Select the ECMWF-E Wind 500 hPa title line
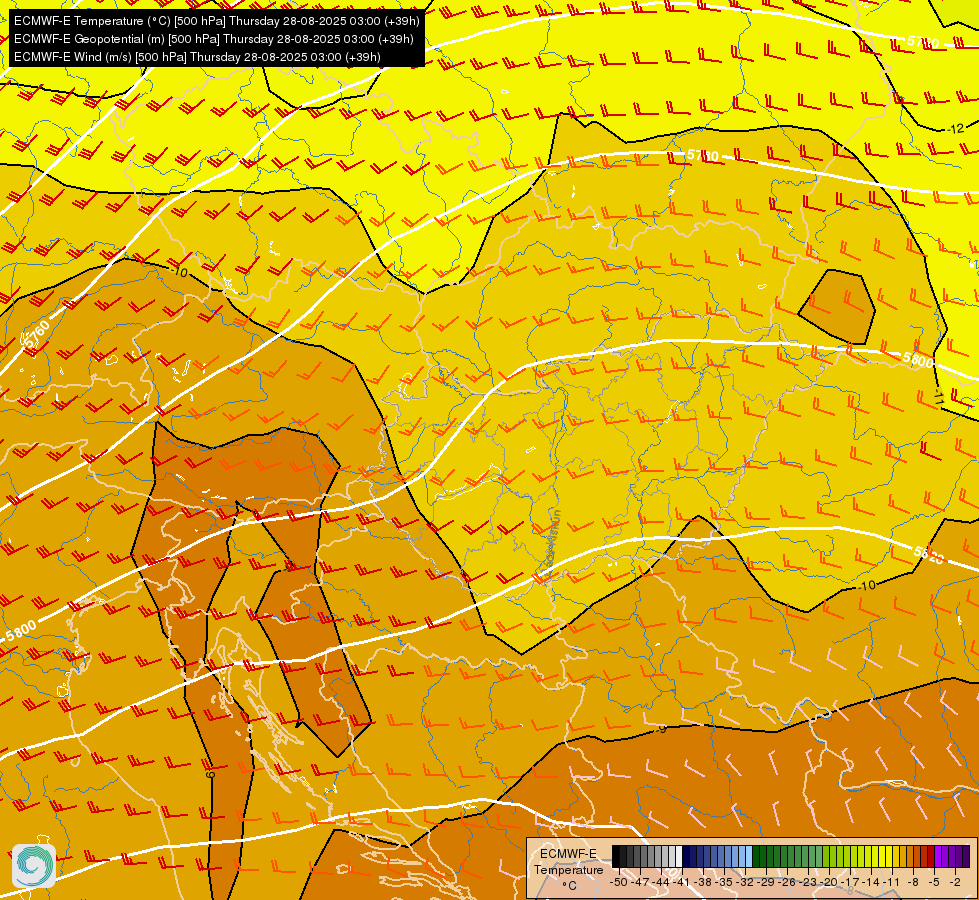The height and width of the screenshot is (900, 979). [197, 57]
